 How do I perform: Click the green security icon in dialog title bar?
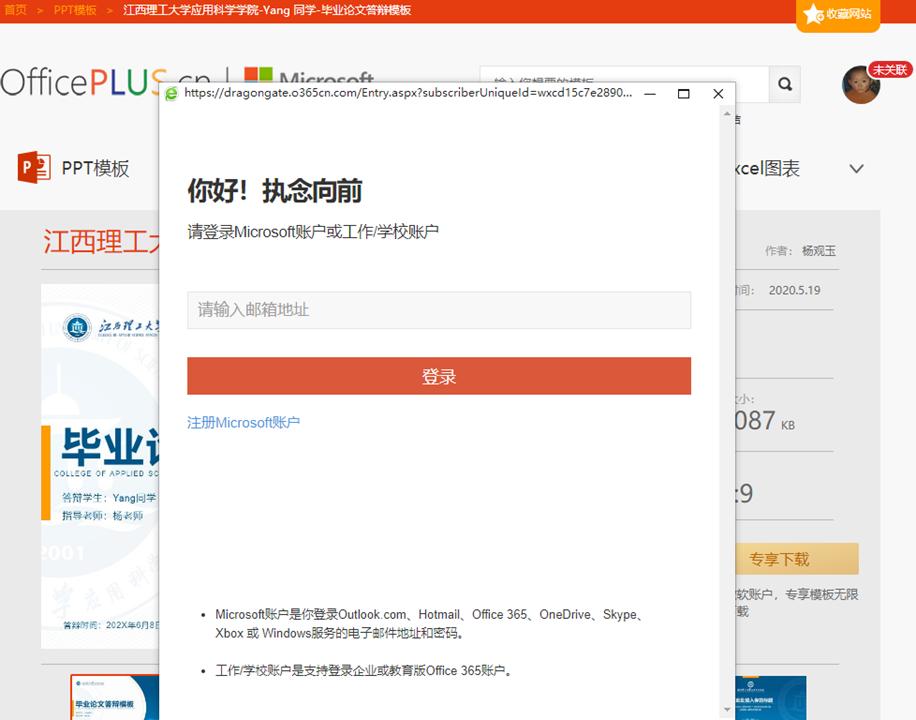point(172,92)
